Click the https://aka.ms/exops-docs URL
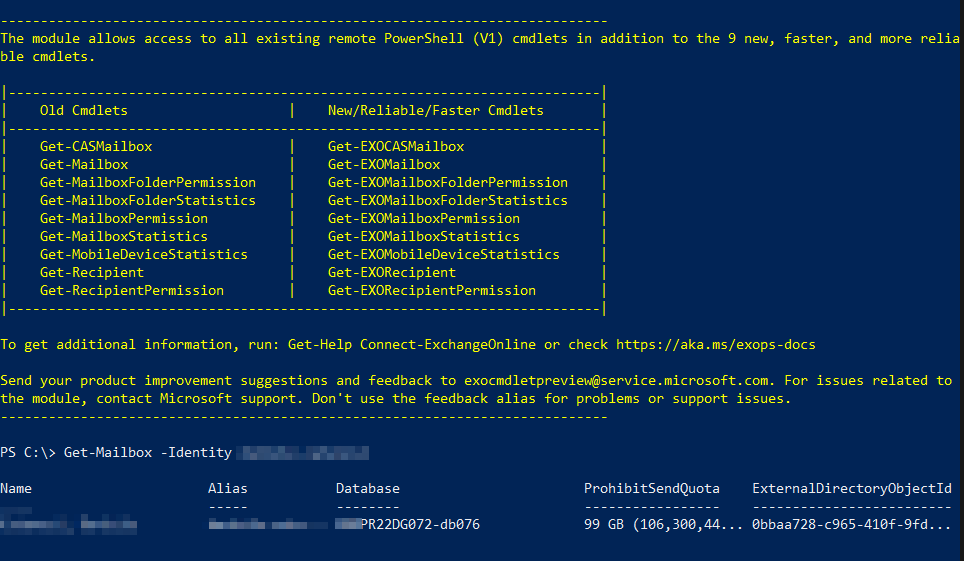Viewport: 964px width, 561px height. click(715, 345)
